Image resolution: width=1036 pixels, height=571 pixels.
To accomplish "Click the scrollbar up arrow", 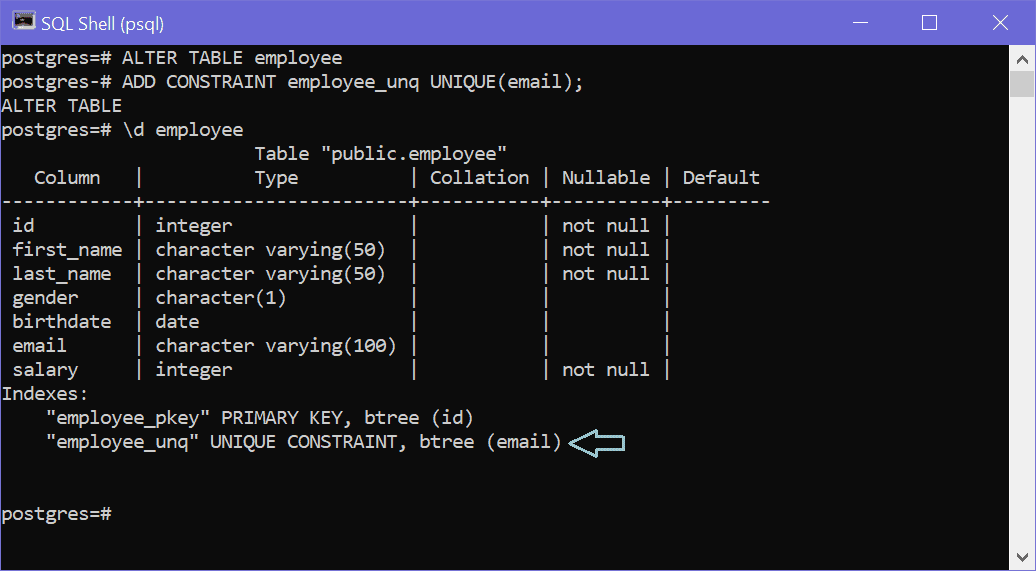I will [1021, 57].
